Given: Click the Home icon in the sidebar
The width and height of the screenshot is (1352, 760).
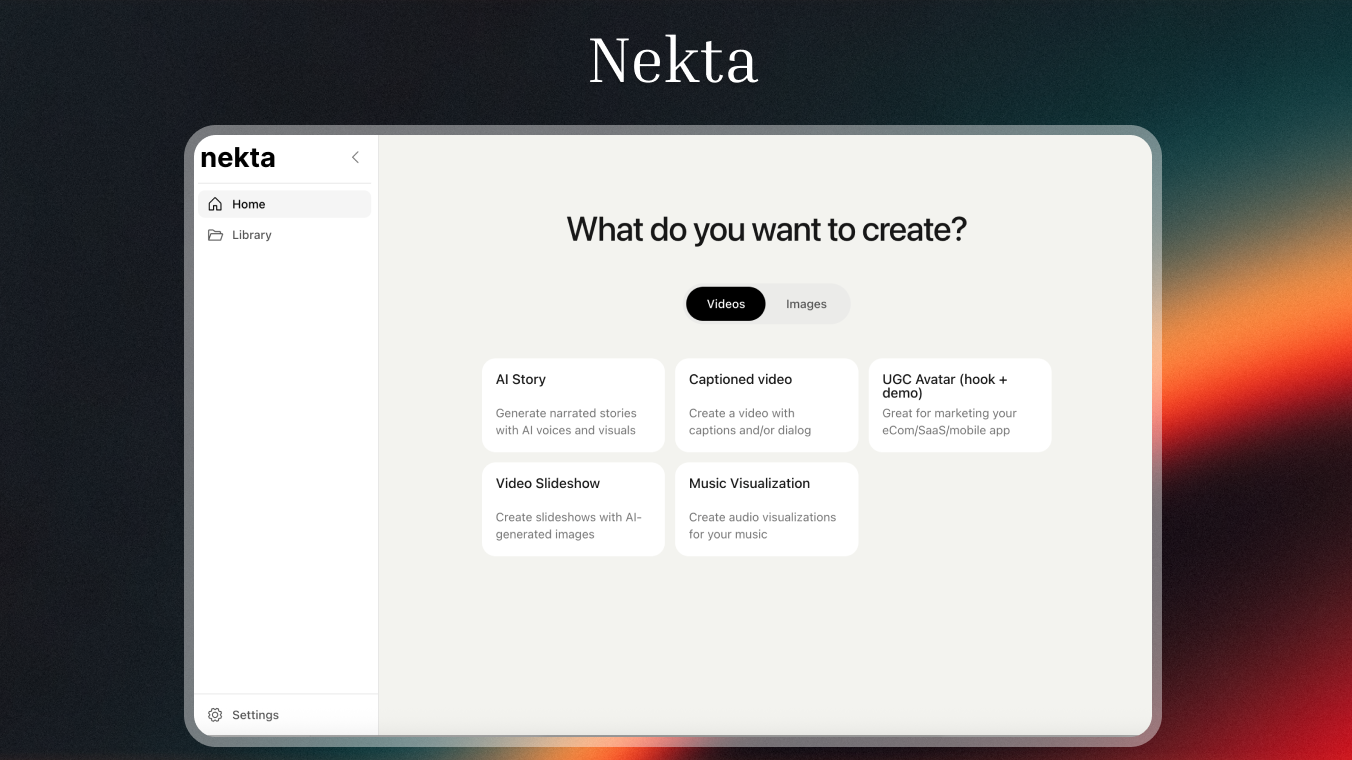Looking at the screenshot, I should (215, 203).
